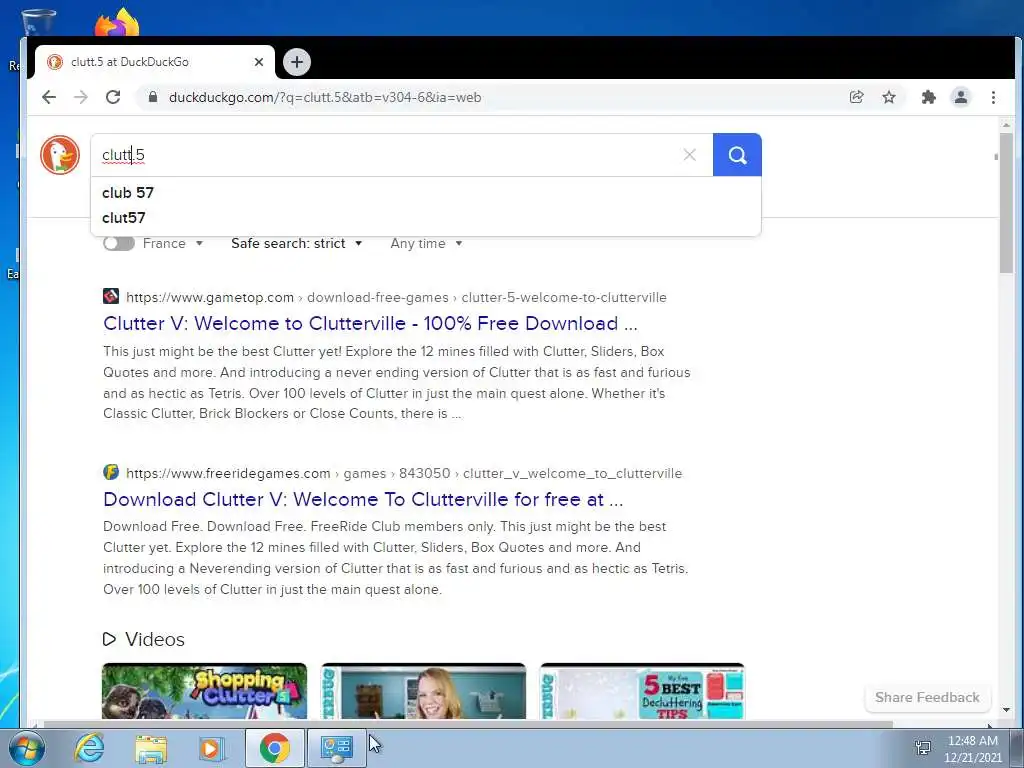Open the Shopping Clutter video thumbnail

pyautogui.click(x=204, y=691)
